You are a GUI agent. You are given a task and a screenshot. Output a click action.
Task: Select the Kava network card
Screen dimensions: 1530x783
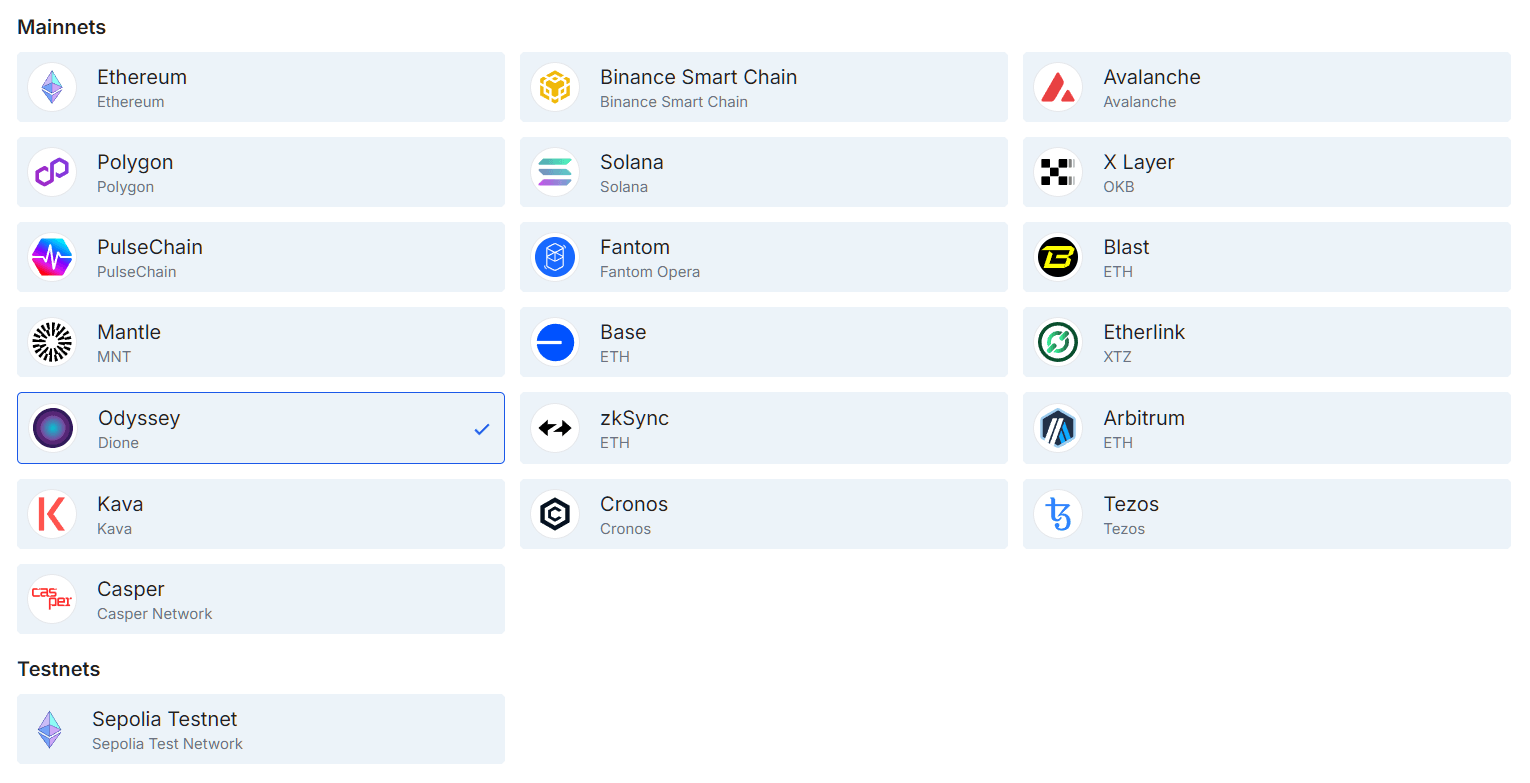(260, 514)
